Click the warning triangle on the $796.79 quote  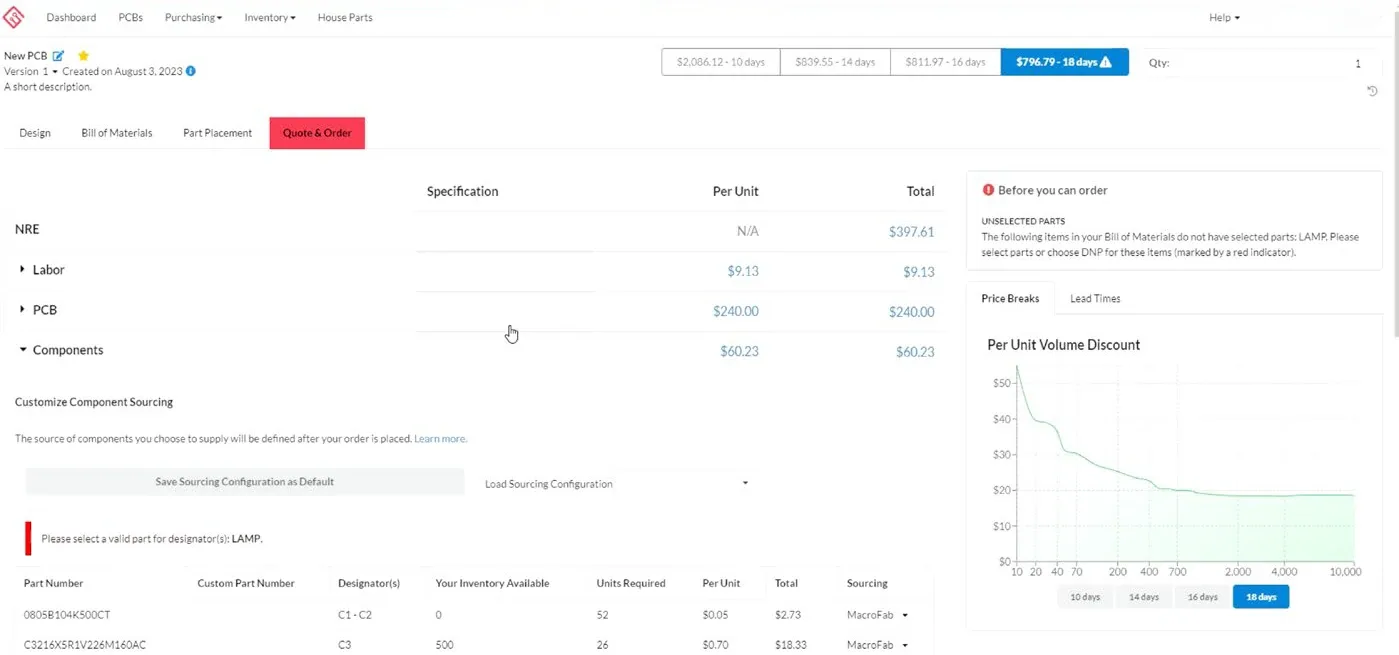(1105, 61)
